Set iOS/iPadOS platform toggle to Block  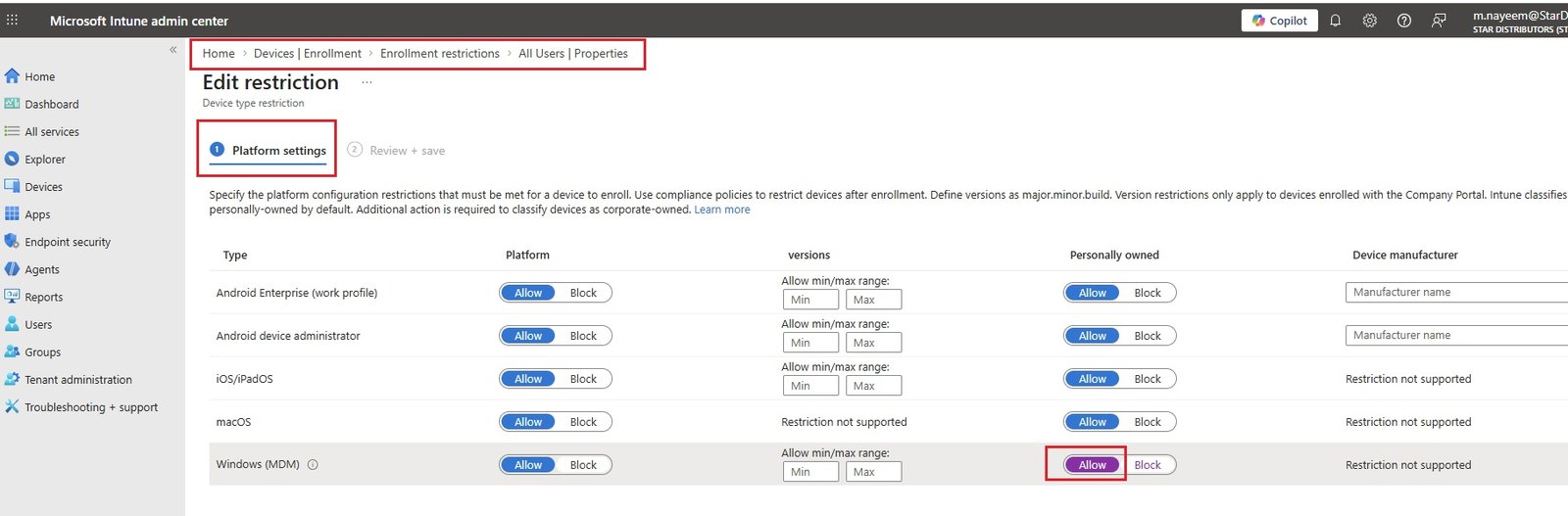tap(583, 379)
